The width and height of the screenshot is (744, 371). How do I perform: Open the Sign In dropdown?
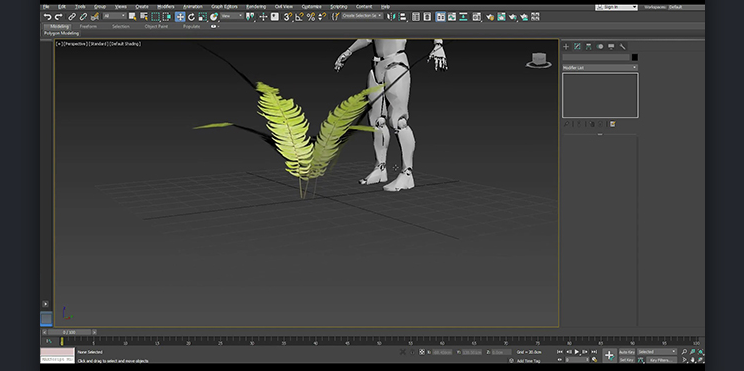point(616,7)
